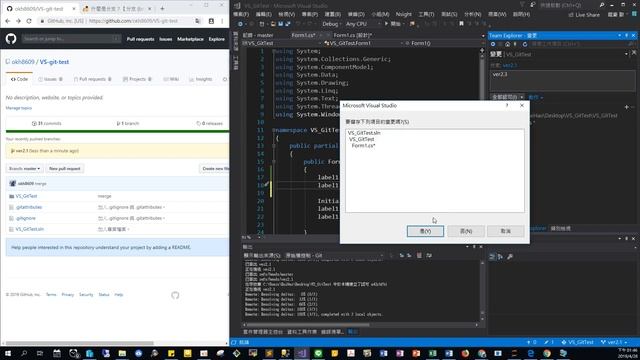
Task: Switch to the second Chrome tab
Action: coord(116,8)
